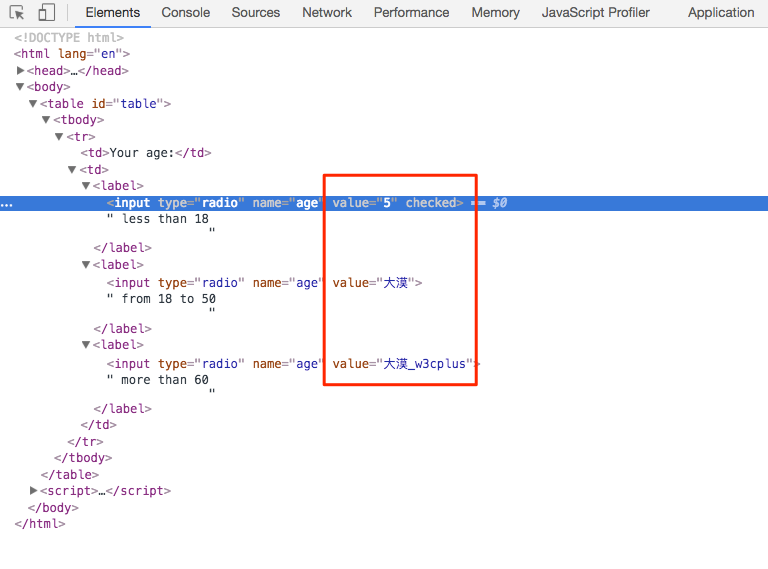Select the closing /td tag

98,425
